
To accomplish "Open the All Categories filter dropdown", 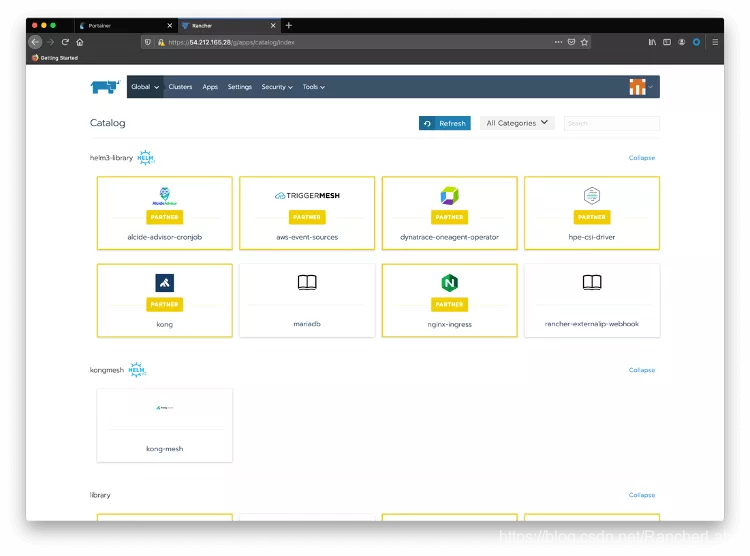I will click(x=517, y=123).
